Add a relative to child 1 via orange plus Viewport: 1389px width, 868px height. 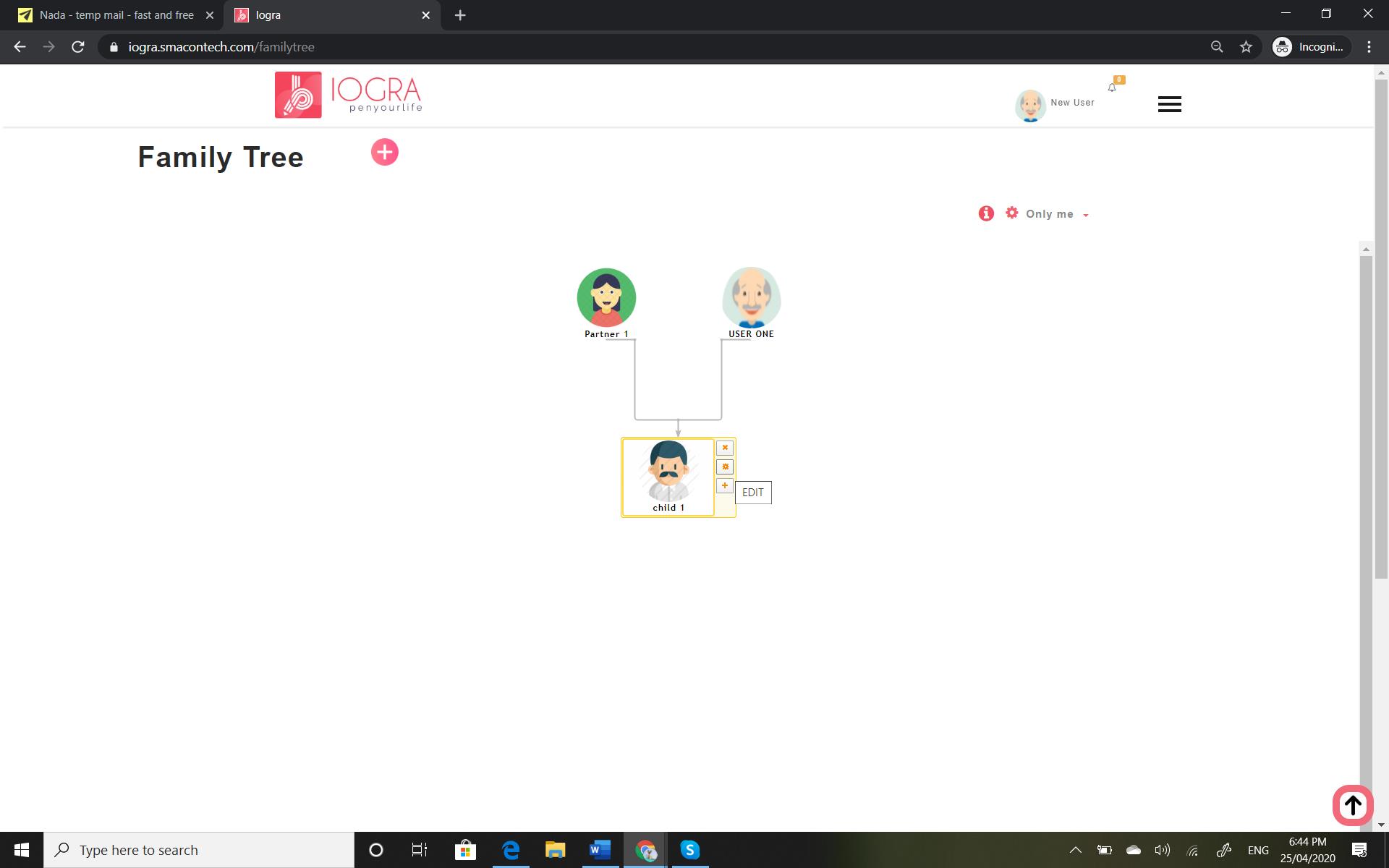(724, 485)
